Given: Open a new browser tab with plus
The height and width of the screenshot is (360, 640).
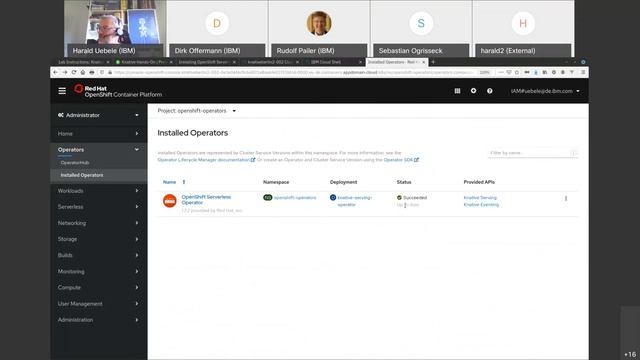Looking at the screenshot, I should tap(433, 62).
